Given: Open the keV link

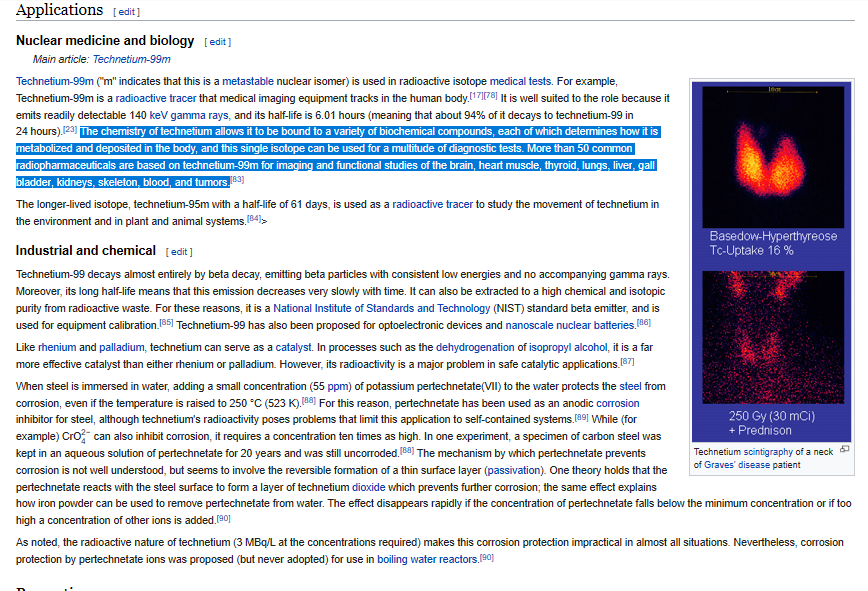Looking at the screenshot, I should 158,115.
